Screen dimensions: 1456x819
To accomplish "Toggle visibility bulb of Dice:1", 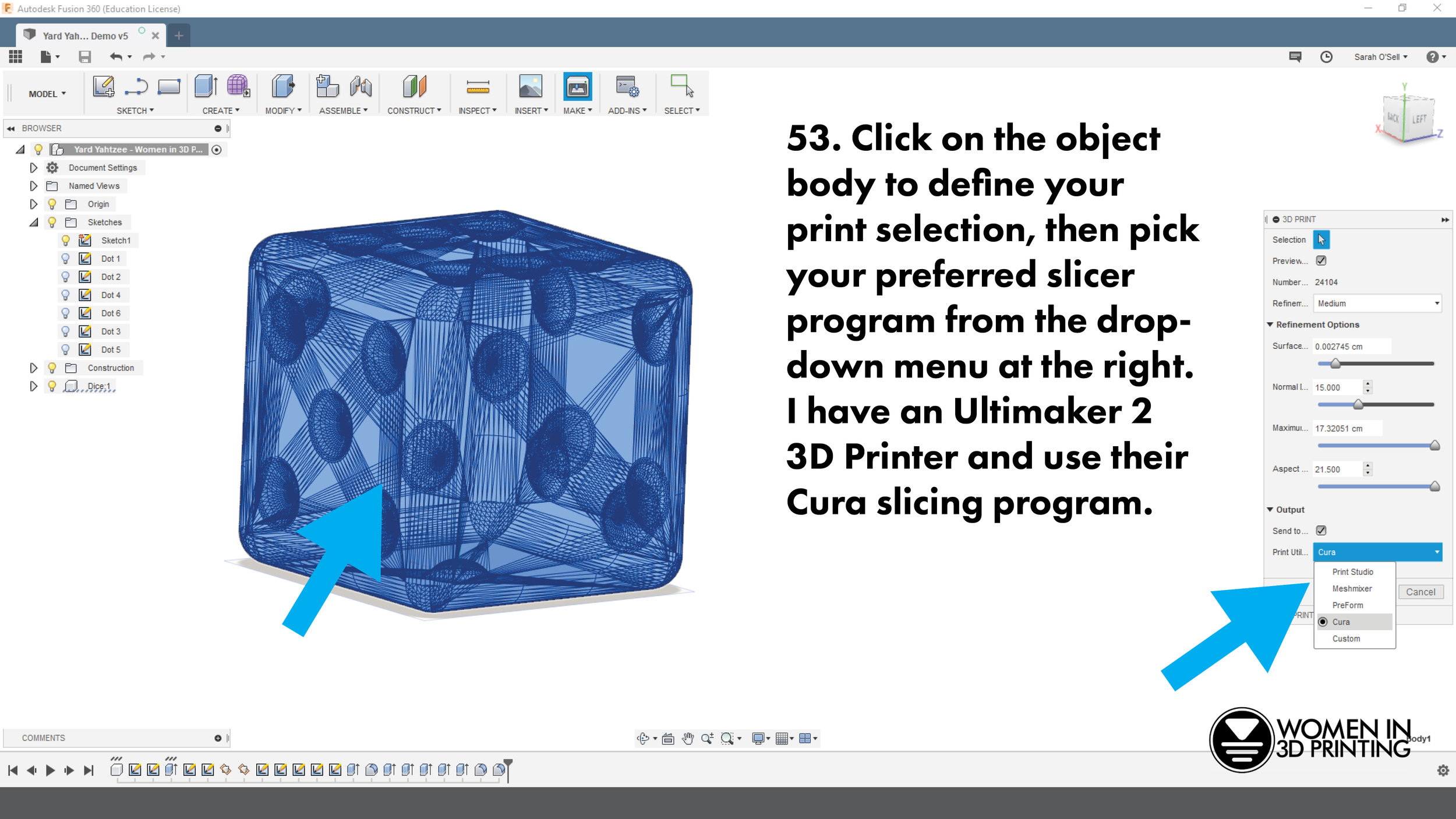I will pos(52,386).
